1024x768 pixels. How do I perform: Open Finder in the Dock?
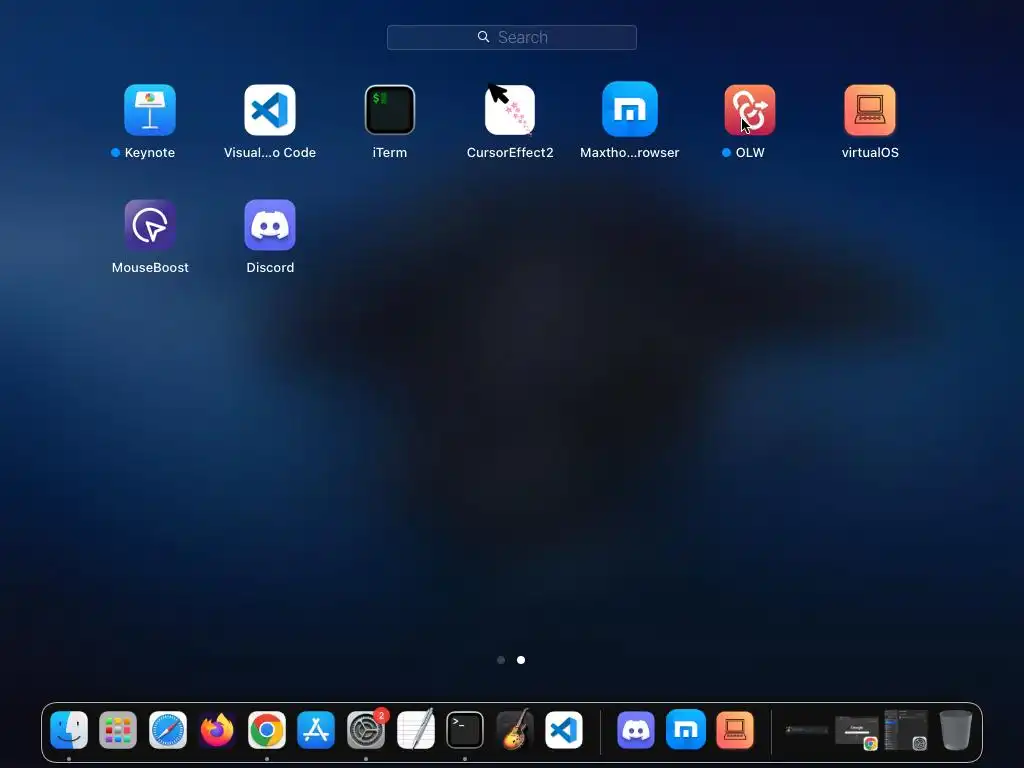(69, 729)
